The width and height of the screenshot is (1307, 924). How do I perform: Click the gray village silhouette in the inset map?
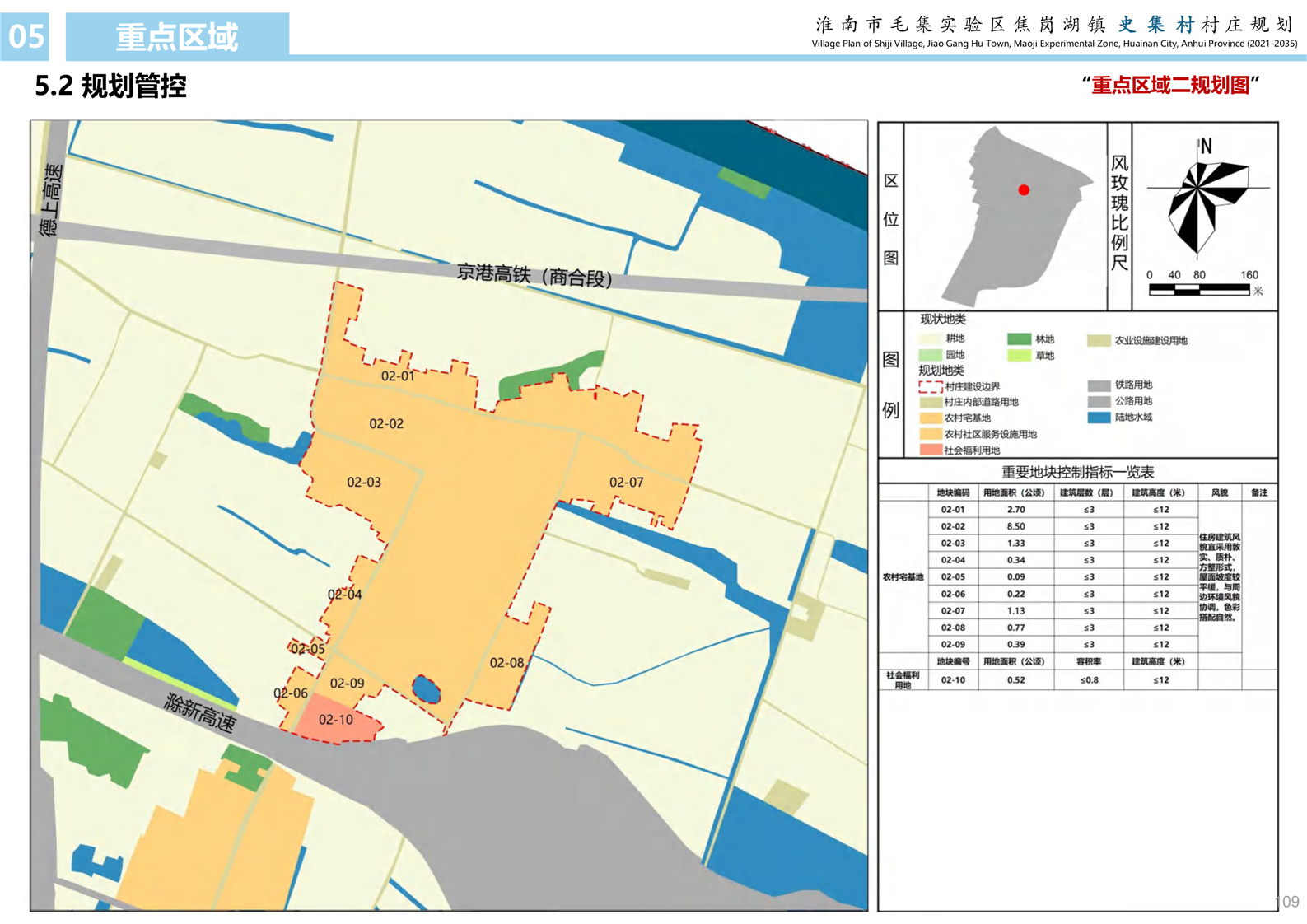click(x=1011, y=222)
